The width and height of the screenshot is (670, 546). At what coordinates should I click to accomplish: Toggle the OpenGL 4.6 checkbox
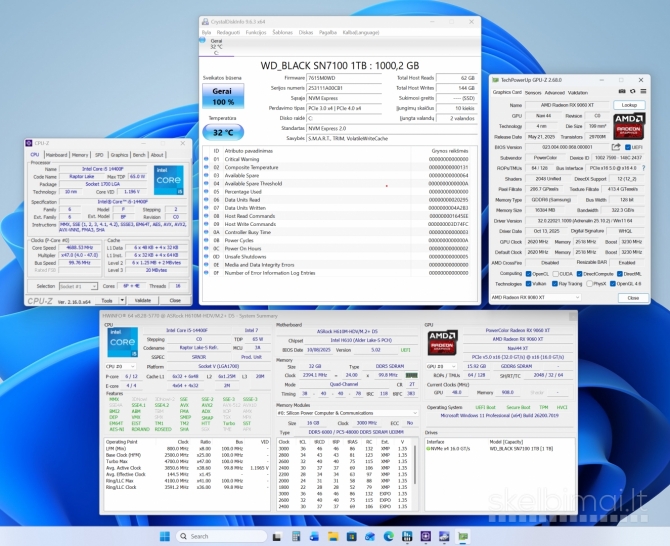(613, 284)
